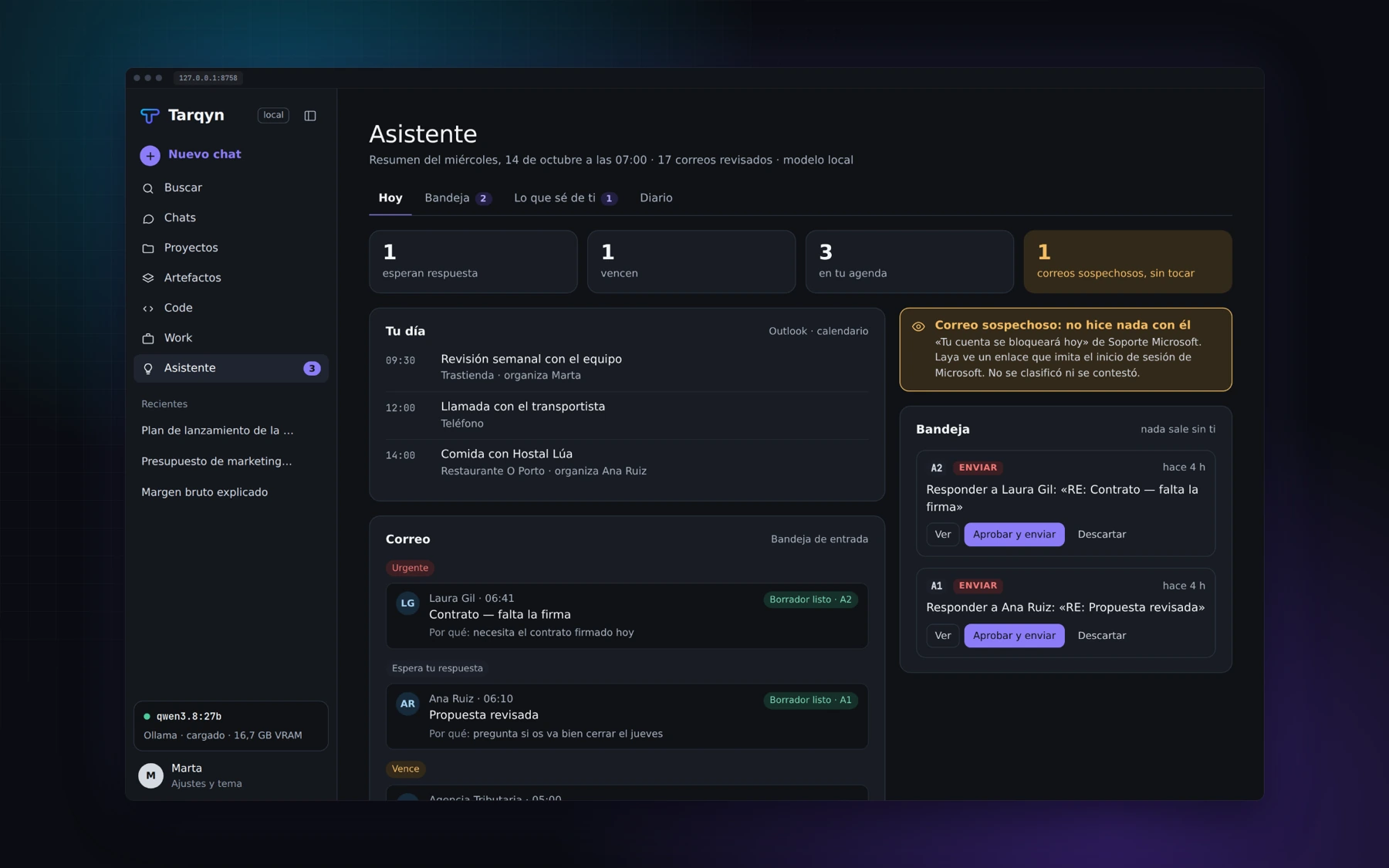Open the Lo que sé de ti tab
1389x868 pixels.
(x=565, y=198)
